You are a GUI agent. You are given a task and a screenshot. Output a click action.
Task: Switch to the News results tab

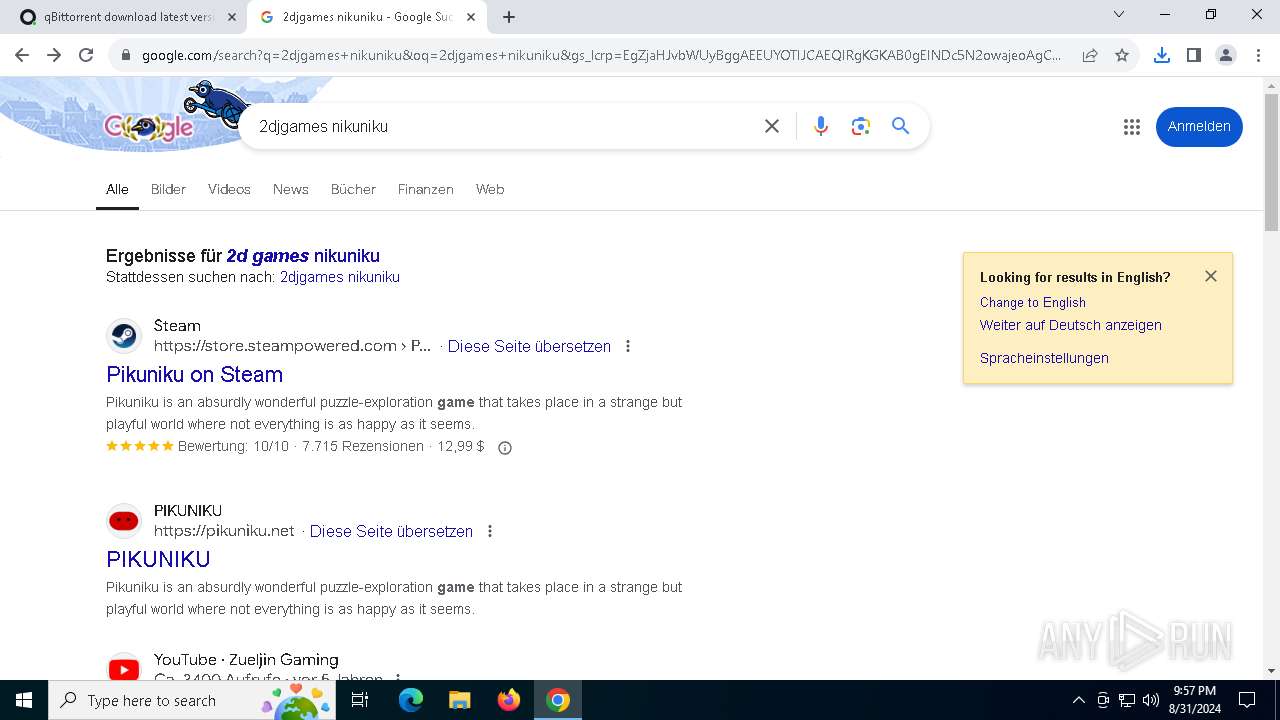tap(290, 189)
